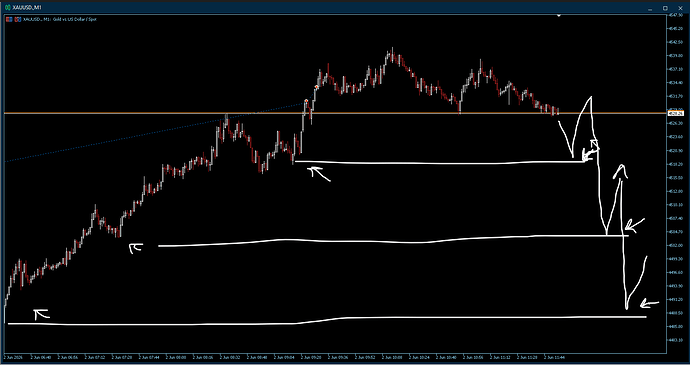Click the chart title 'Gold vs US Dollar / Spot'
Viewport: 690px width, 365px height.
tap(75, 19)
